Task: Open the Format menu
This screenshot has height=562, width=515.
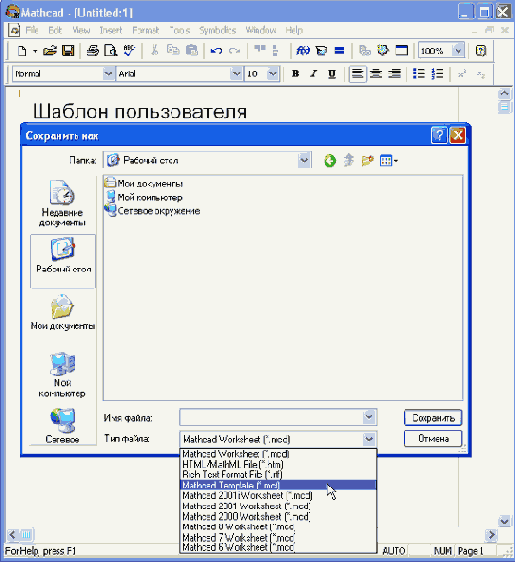Action: click(x=146, y=30)
